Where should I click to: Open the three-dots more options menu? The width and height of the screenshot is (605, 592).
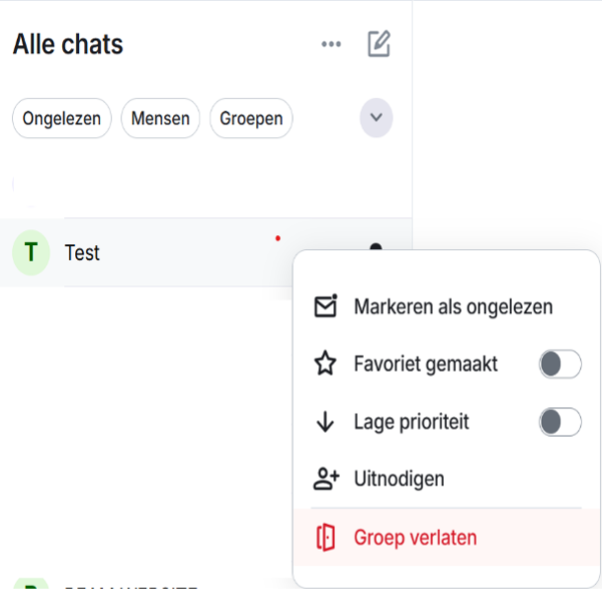point(331,45)
